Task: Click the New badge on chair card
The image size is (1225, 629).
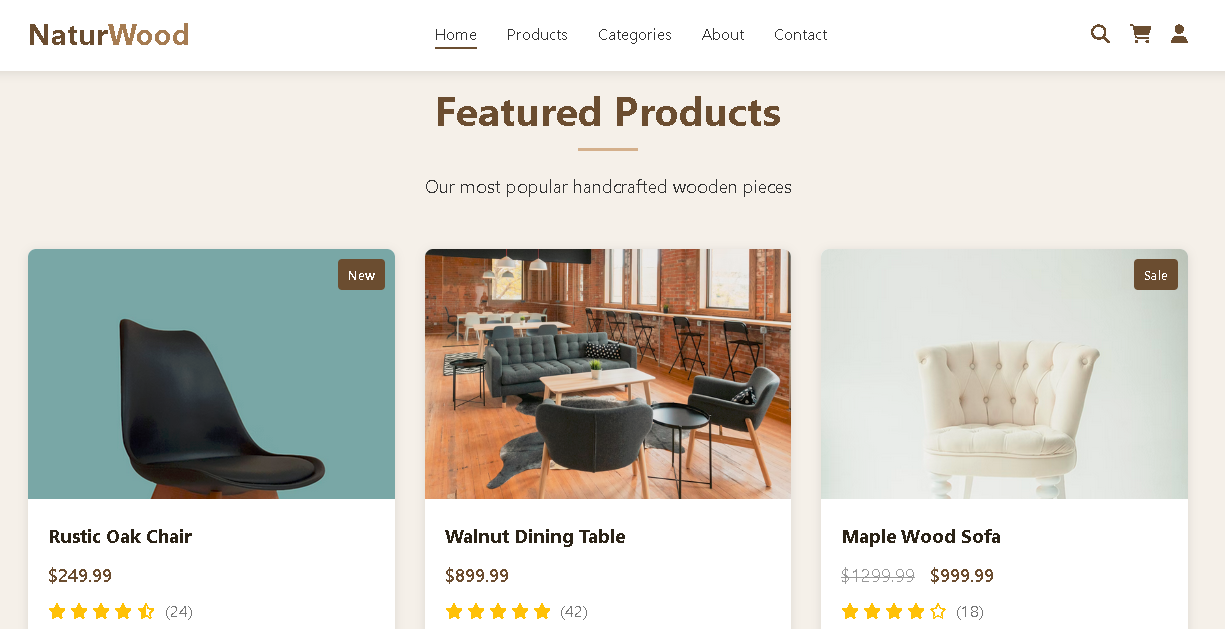Action: pyautogui.click(x=361, y=275)
